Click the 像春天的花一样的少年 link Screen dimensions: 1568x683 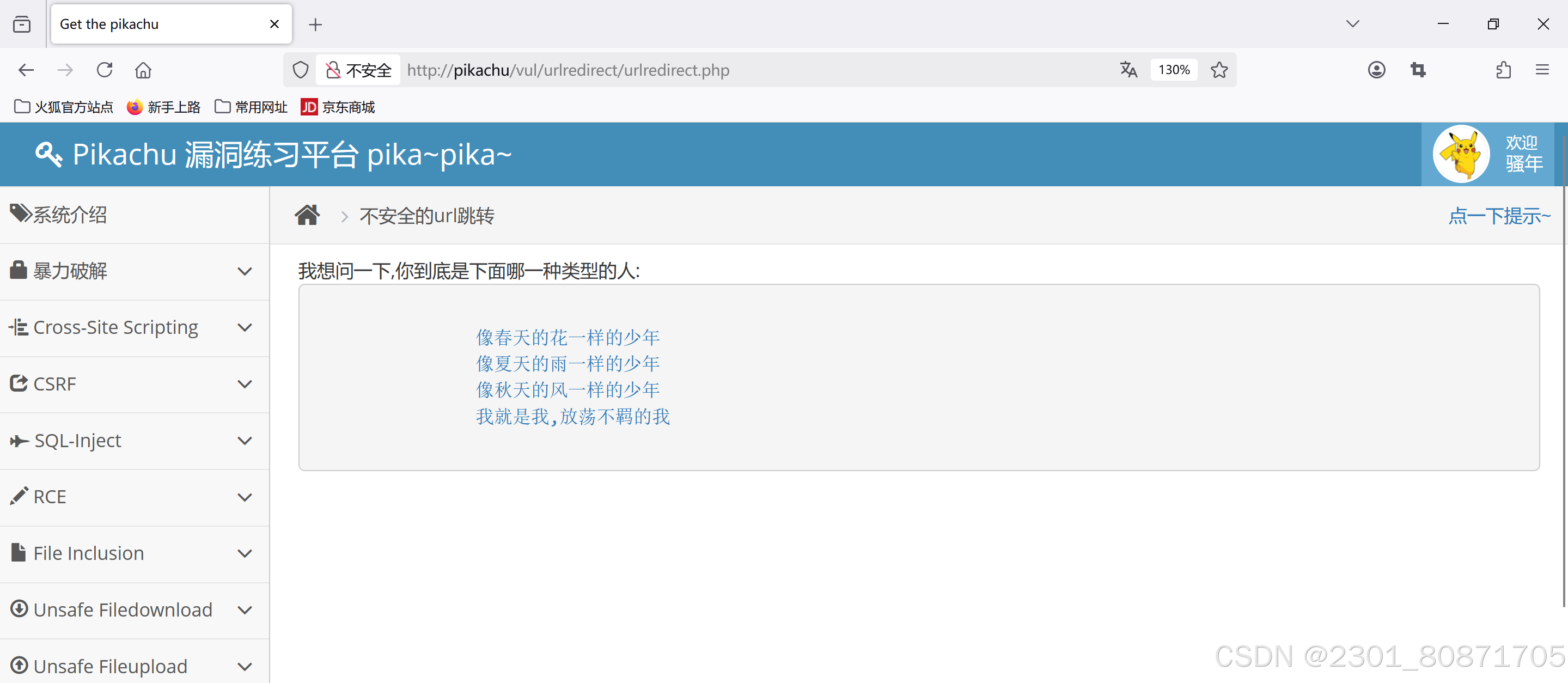pyautogui.click(x=568, y=337)
